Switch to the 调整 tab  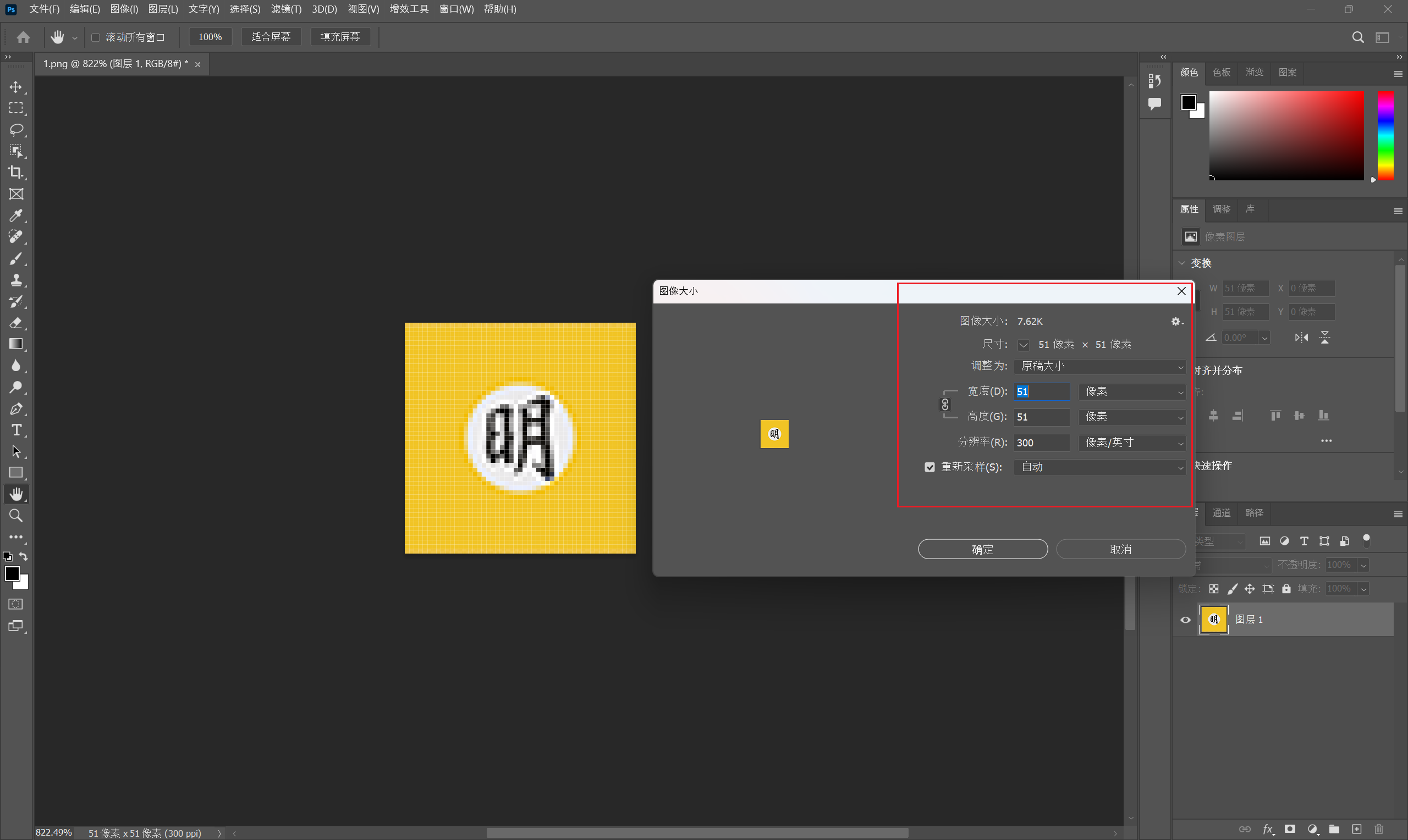point(1221,209)
